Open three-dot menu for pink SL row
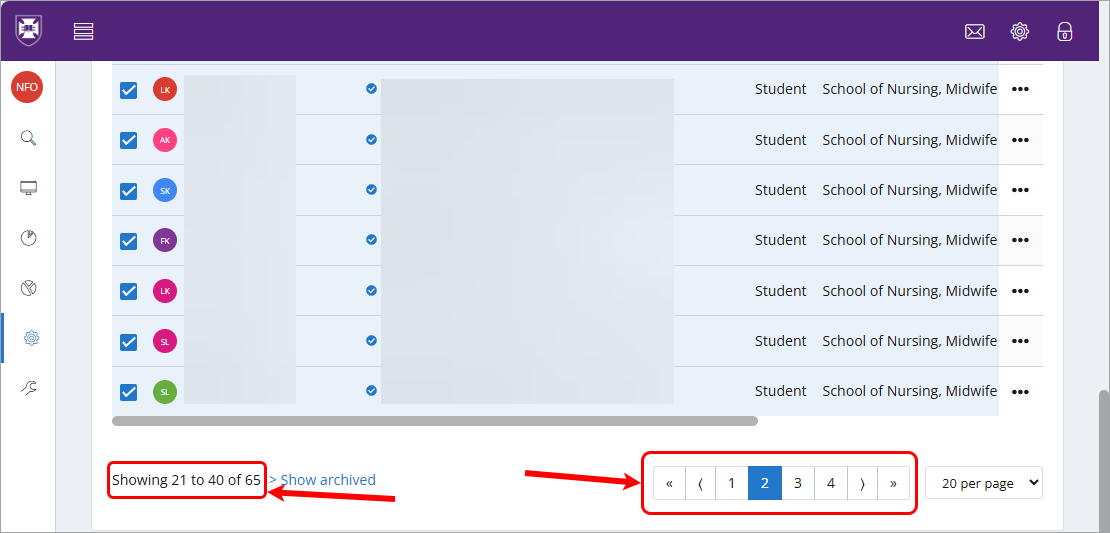1110x533 pixels. 1020,341
